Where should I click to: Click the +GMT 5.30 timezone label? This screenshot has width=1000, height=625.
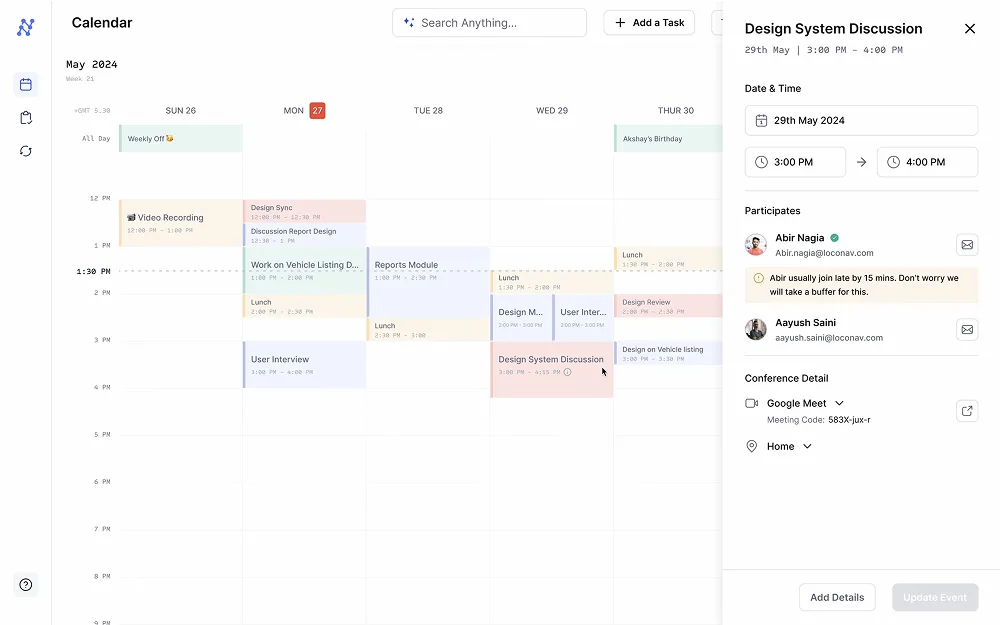pyautogui.click(x=92, y=110)
